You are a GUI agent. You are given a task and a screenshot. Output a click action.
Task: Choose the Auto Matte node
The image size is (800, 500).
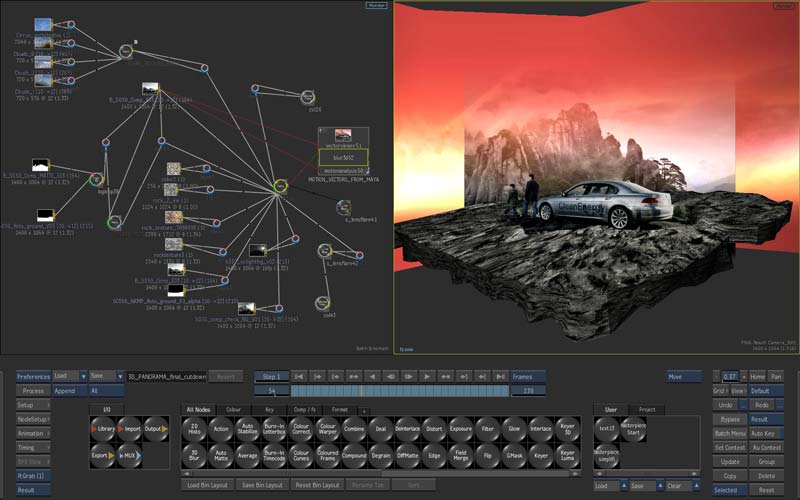pyautogui.click(x=221, y=456)
